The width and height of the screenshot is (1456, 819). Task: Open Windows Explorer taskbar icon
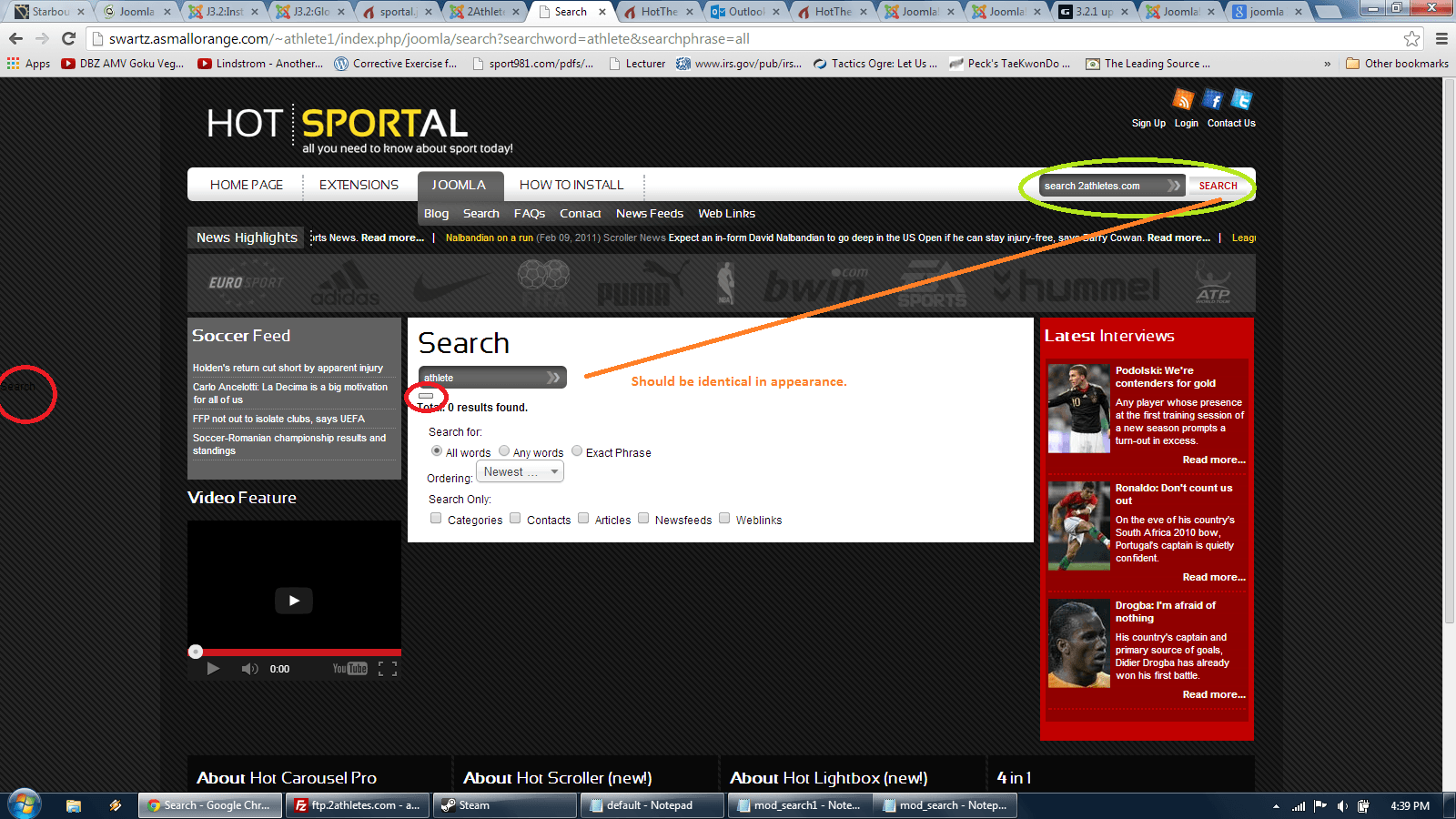(74, 805)
